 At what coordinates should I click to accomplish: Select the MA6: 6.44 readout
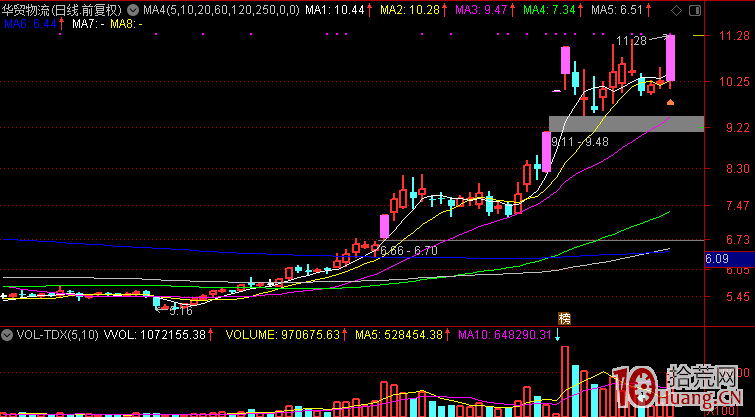point(30,24)
